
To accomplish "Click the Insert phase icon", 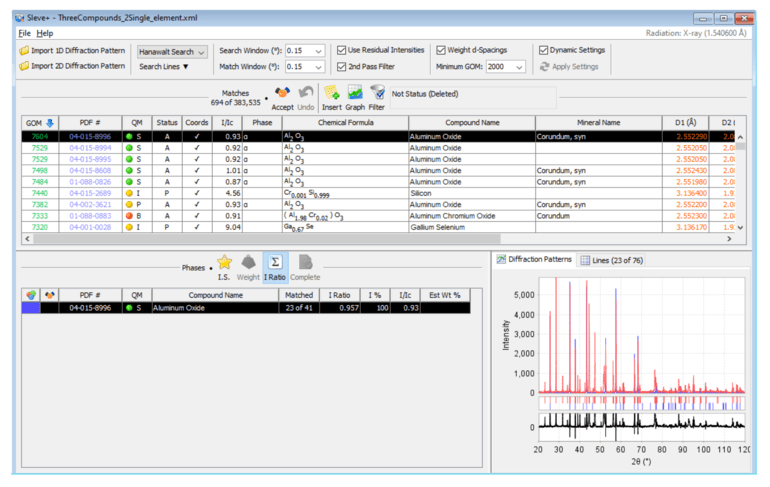I will coord(332,92).
